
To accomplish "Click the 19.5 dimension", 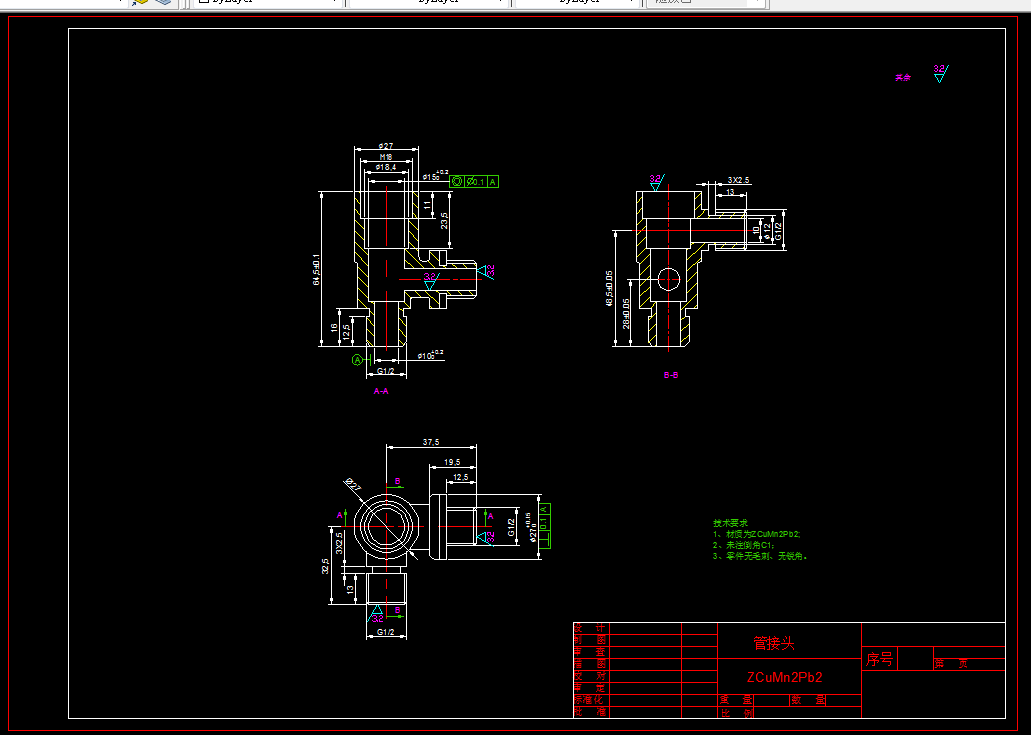I will [452, 462].
